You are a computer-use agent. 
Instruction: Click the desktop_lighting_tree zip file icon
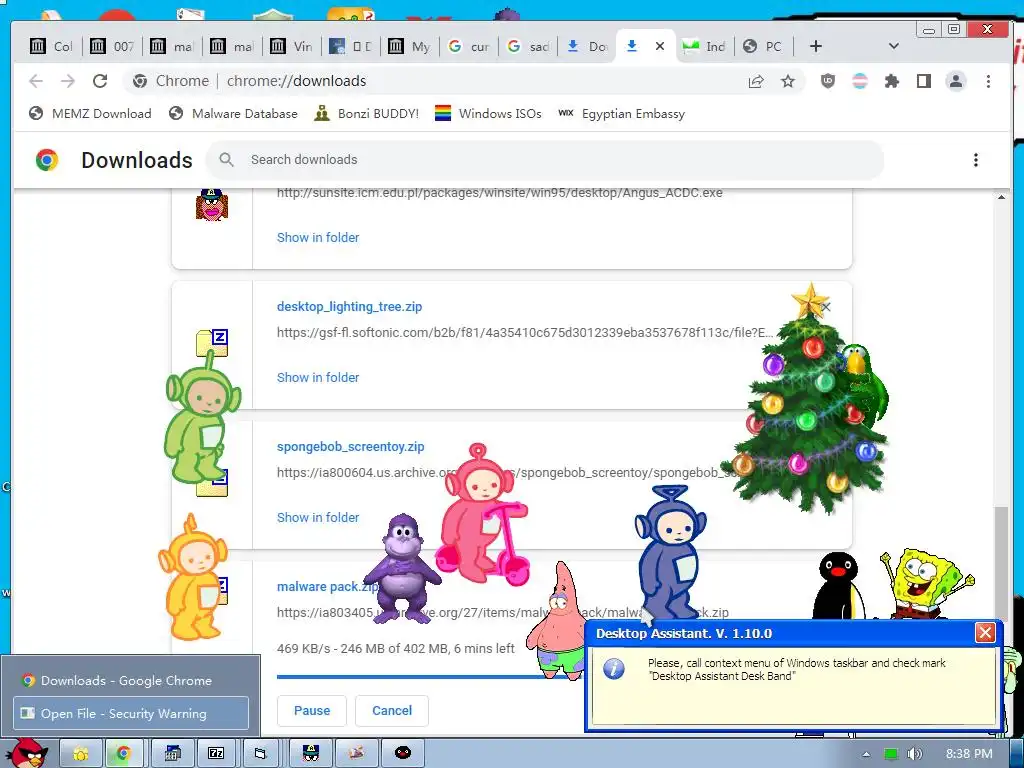[212, 343]
